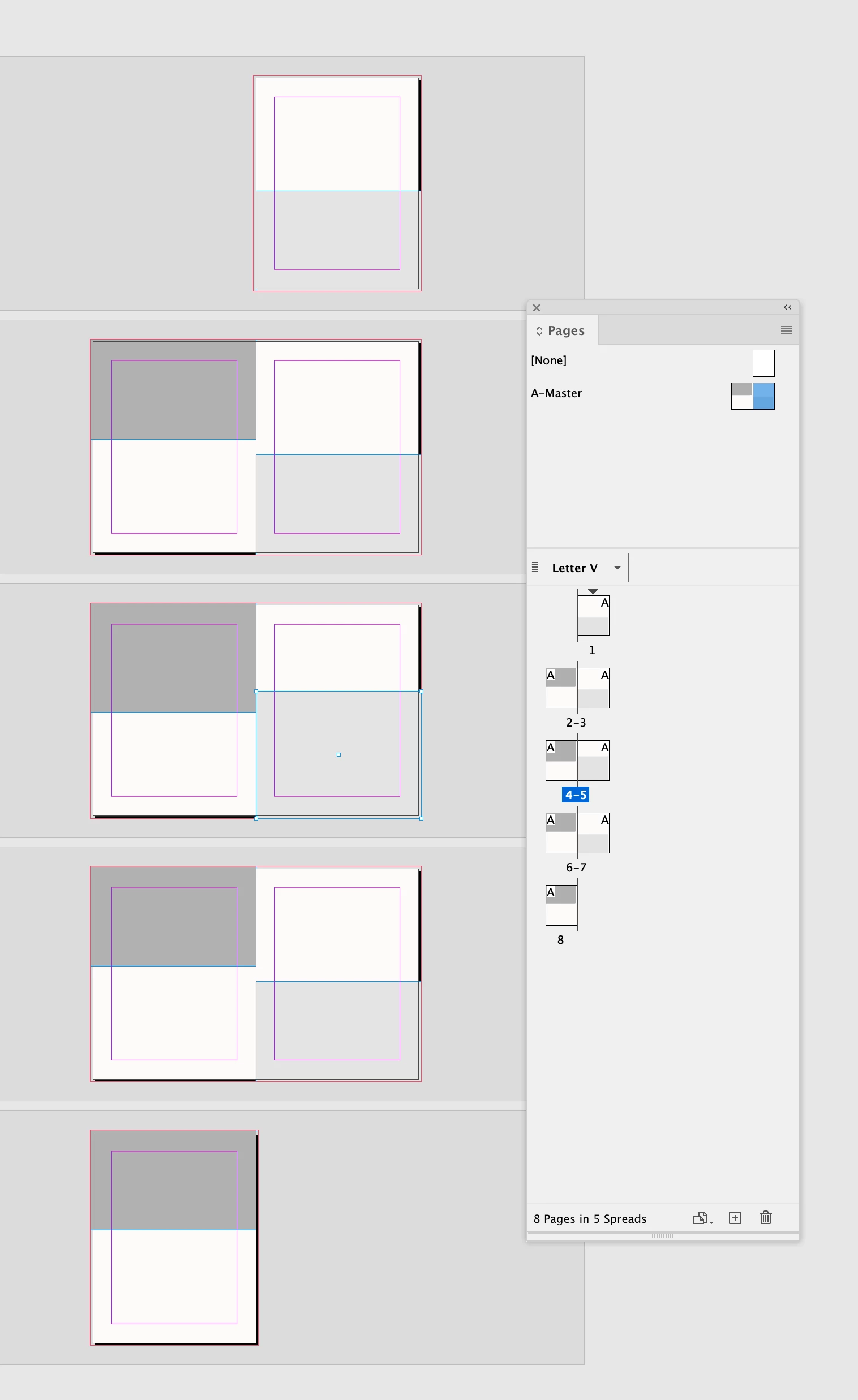Select page 5 thumbnail in Pages panel
Viewport: 858px width, 1400px height.
pos(593,760)
